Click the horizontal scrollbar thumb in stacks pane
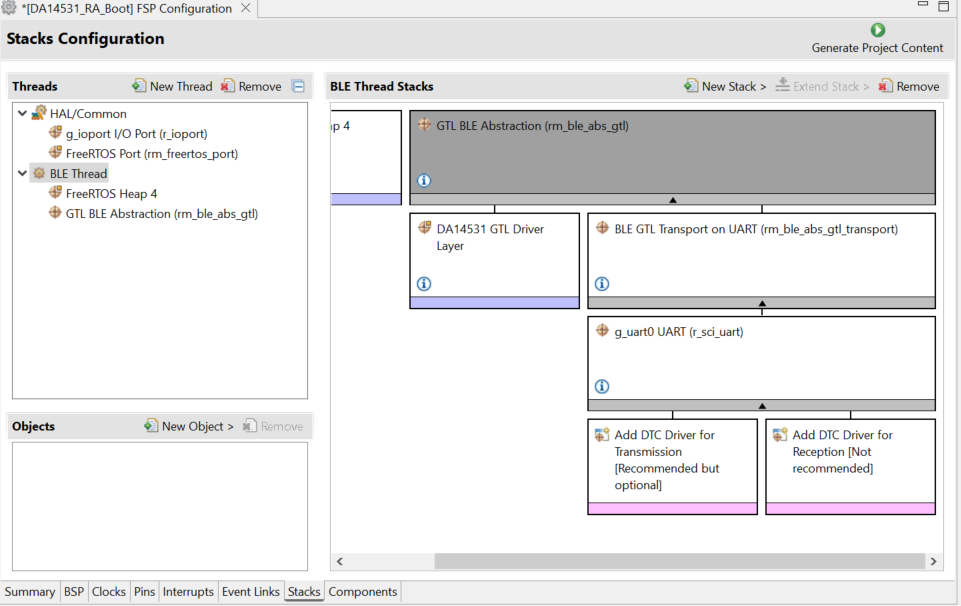This screenshot has height=606, width=961. (x=679, y=561)
